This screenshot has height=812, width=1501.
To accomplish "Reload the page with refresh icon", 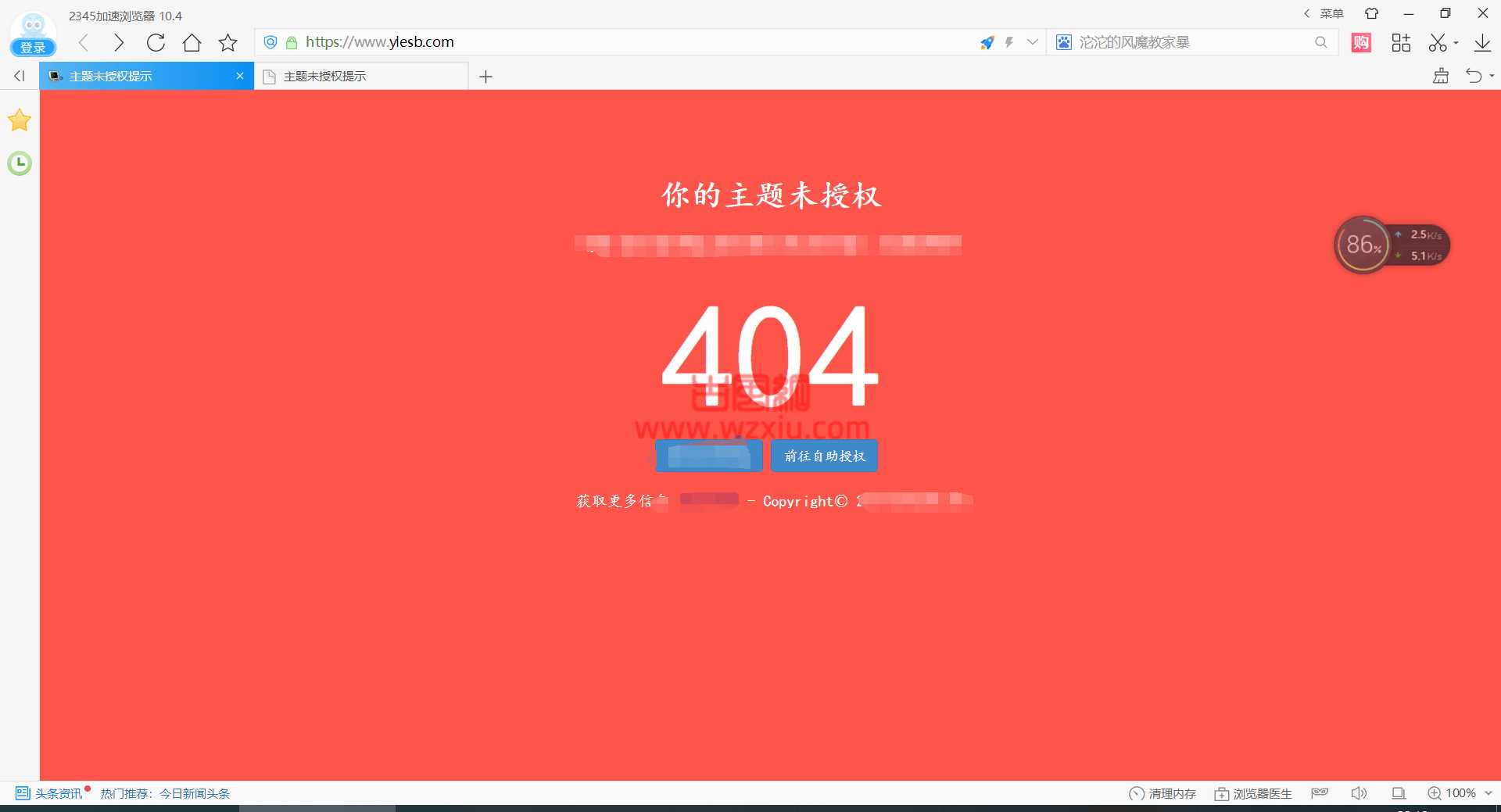I will click(156, 42).
